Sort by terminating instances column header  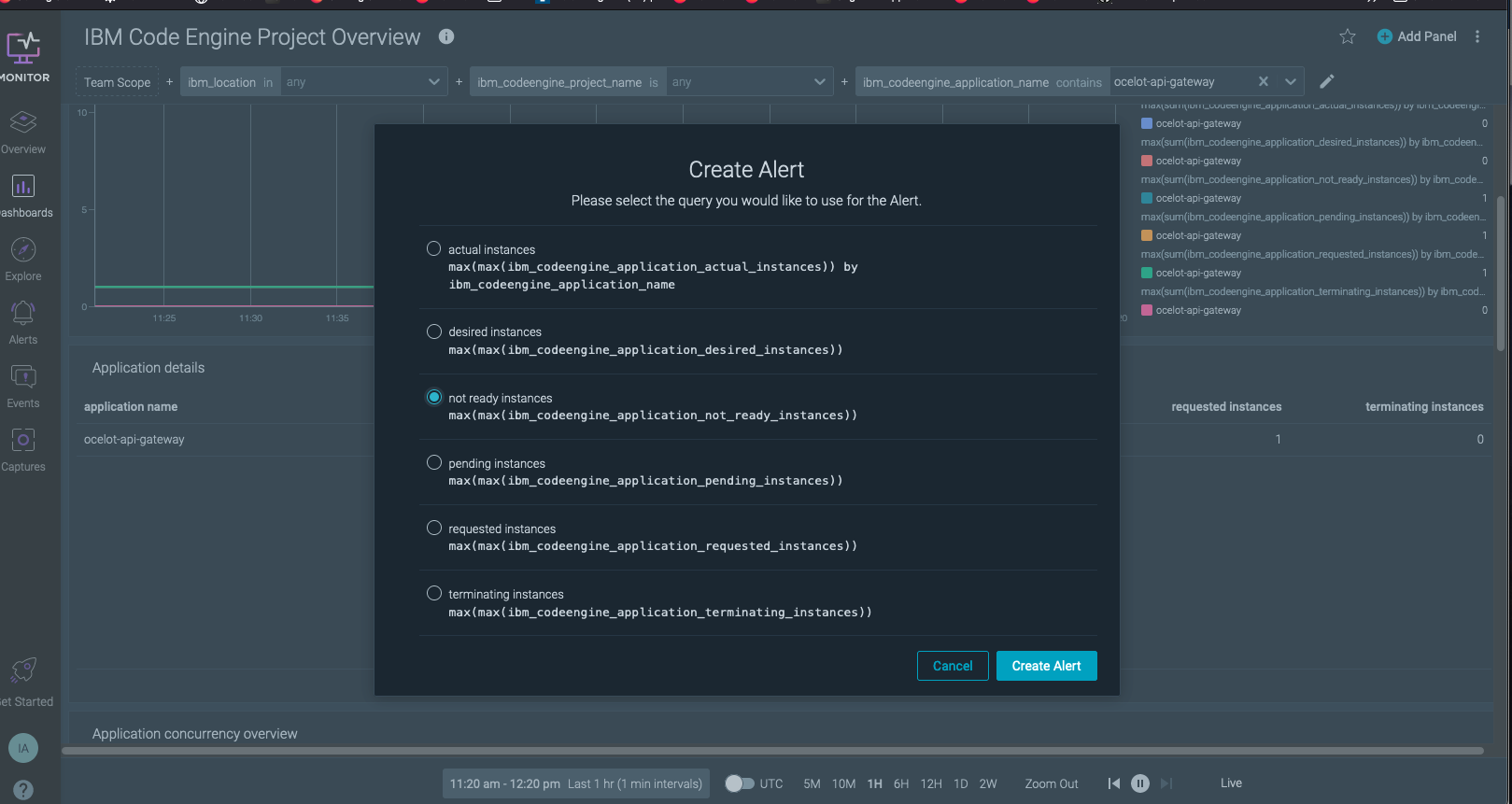[1424, 406]
